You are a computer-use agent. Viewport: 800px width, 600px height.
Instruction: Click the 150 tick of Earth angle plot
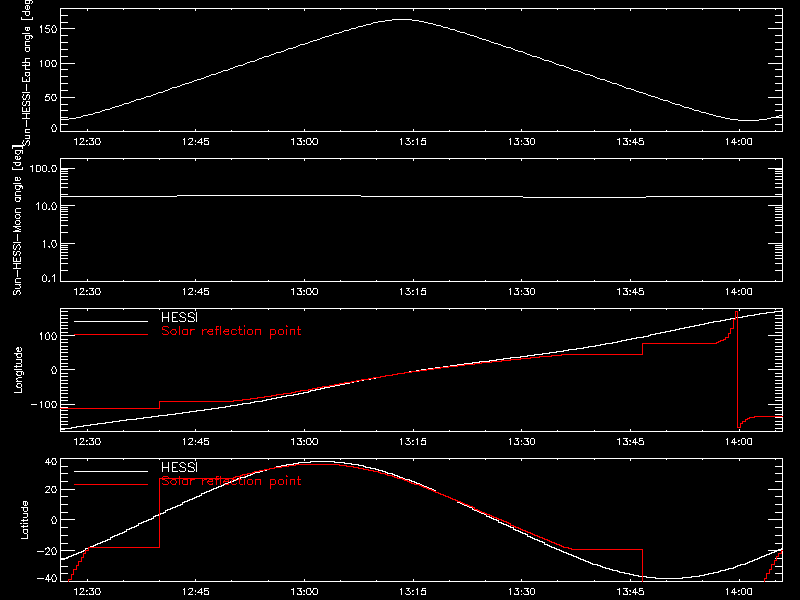click(x=47, y=30)
